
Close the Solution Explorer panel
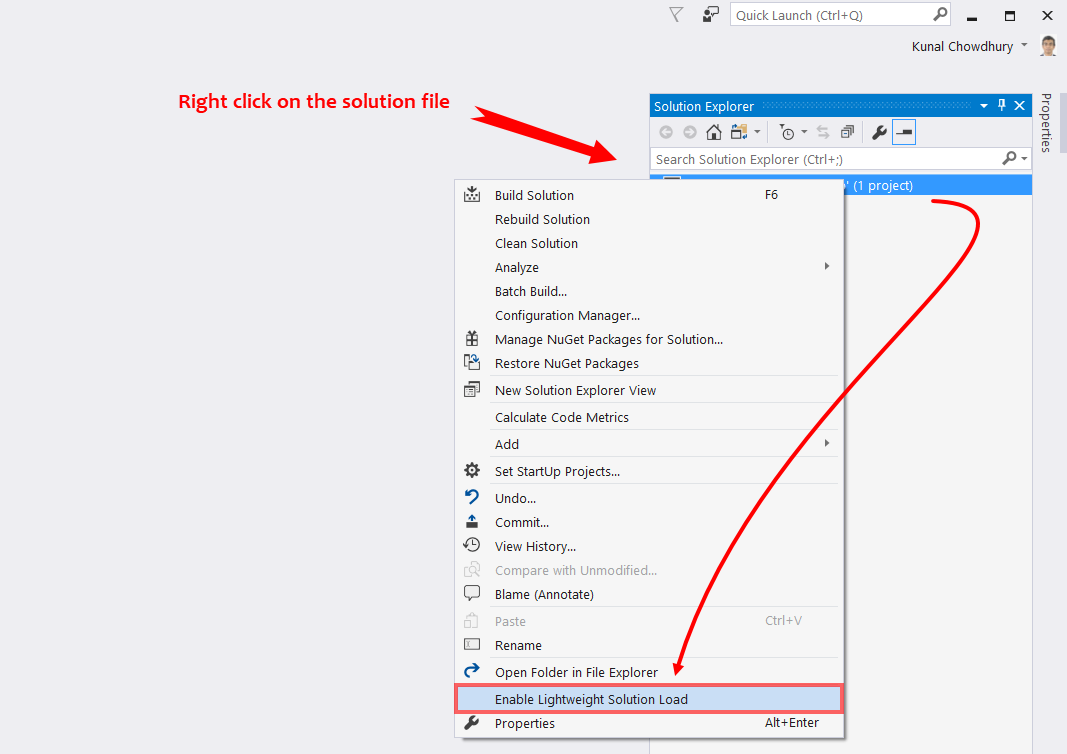click(x=1019, y=105)
